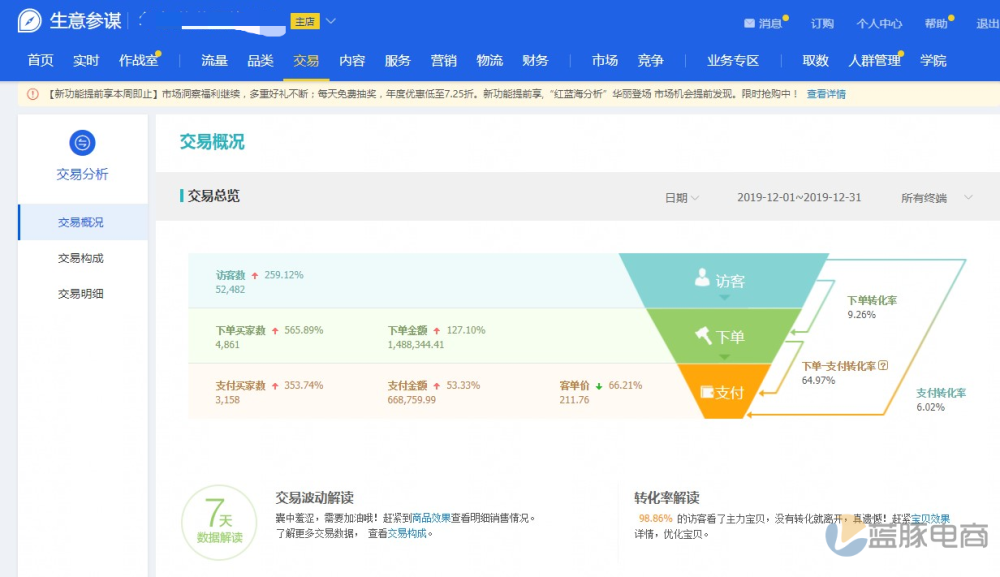
Task: Open the 交易构成 link in 交易波动解读
Action: (407, 533)
